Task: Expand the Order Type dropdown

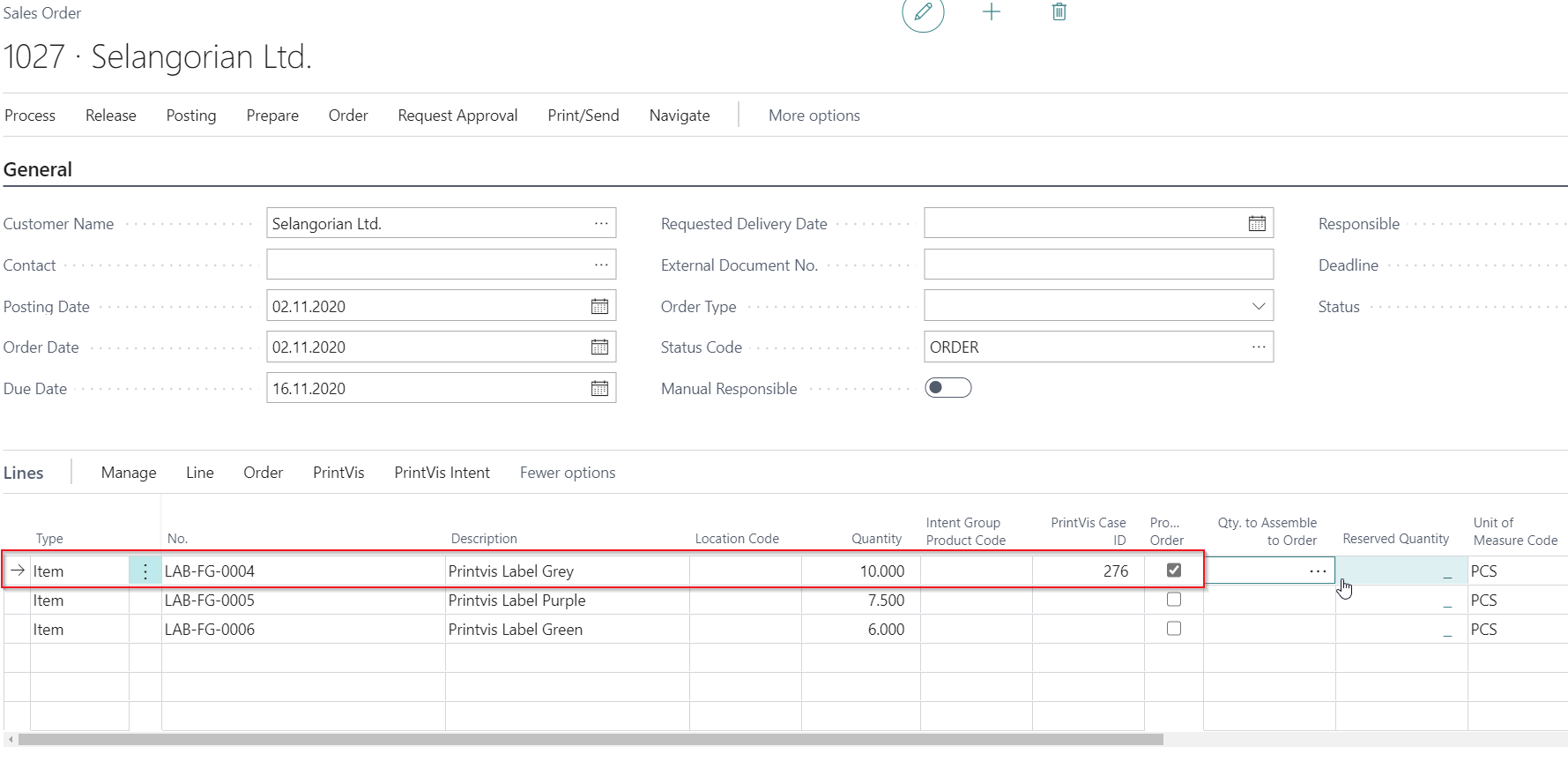Action: pos(1259,306)
